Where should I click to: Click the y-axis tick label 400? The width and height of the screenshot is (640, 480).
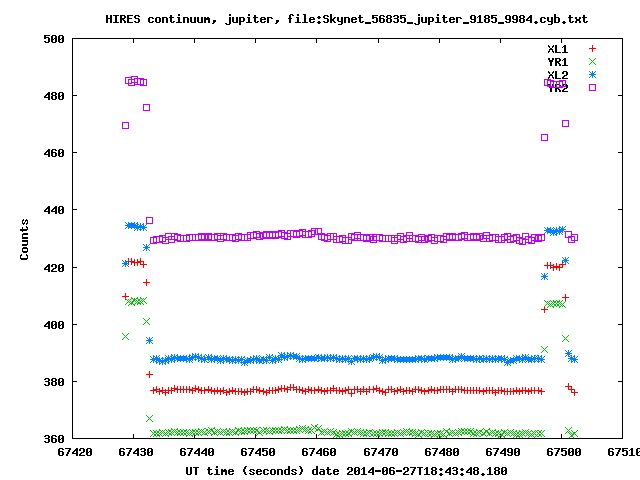(x=54, y=325)
